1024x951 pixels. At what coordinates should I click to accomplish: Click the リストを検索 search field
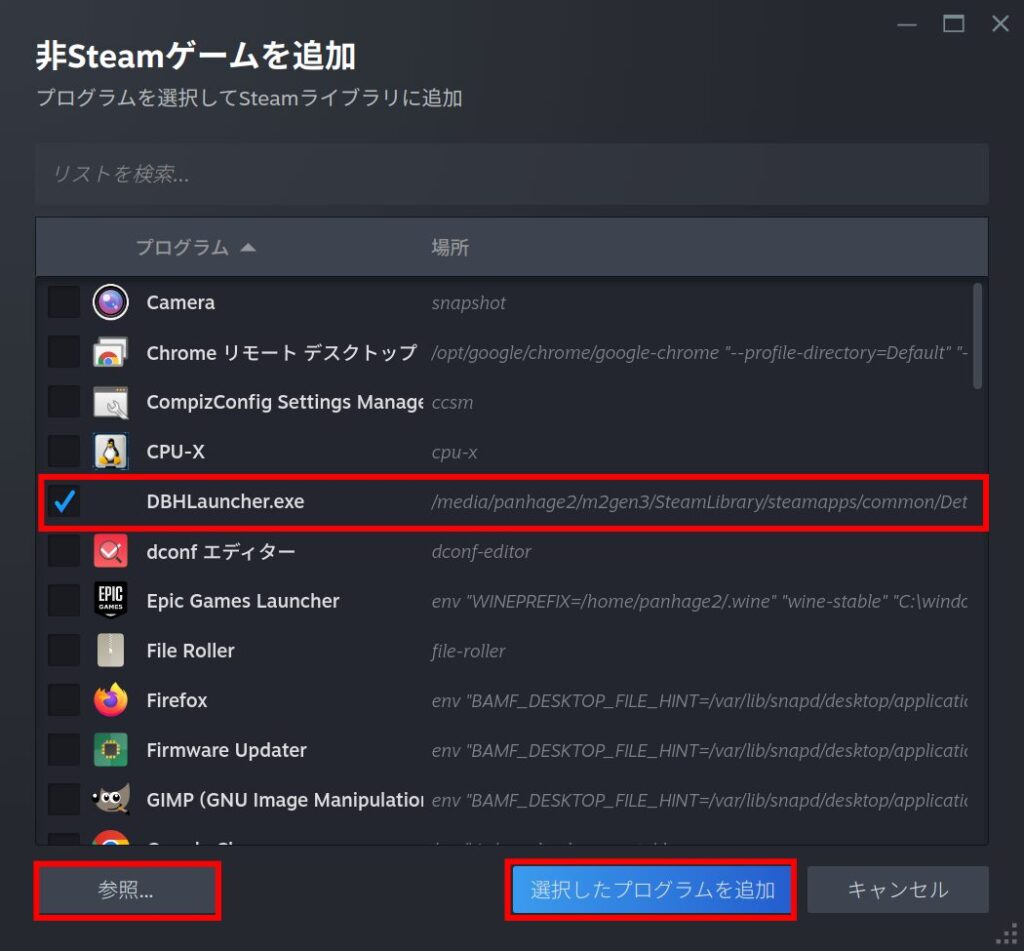[x=511, y=174]
